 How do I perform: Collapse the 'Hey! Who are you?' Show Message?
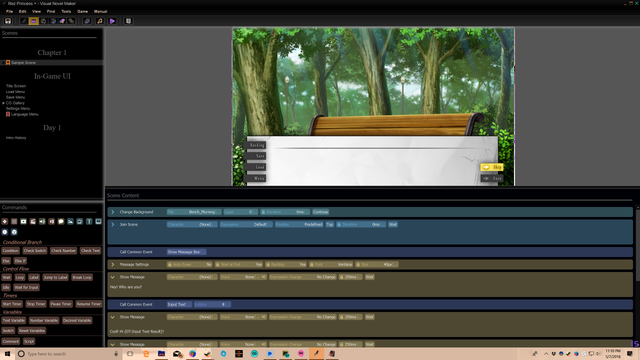click(x=113, y=277)
